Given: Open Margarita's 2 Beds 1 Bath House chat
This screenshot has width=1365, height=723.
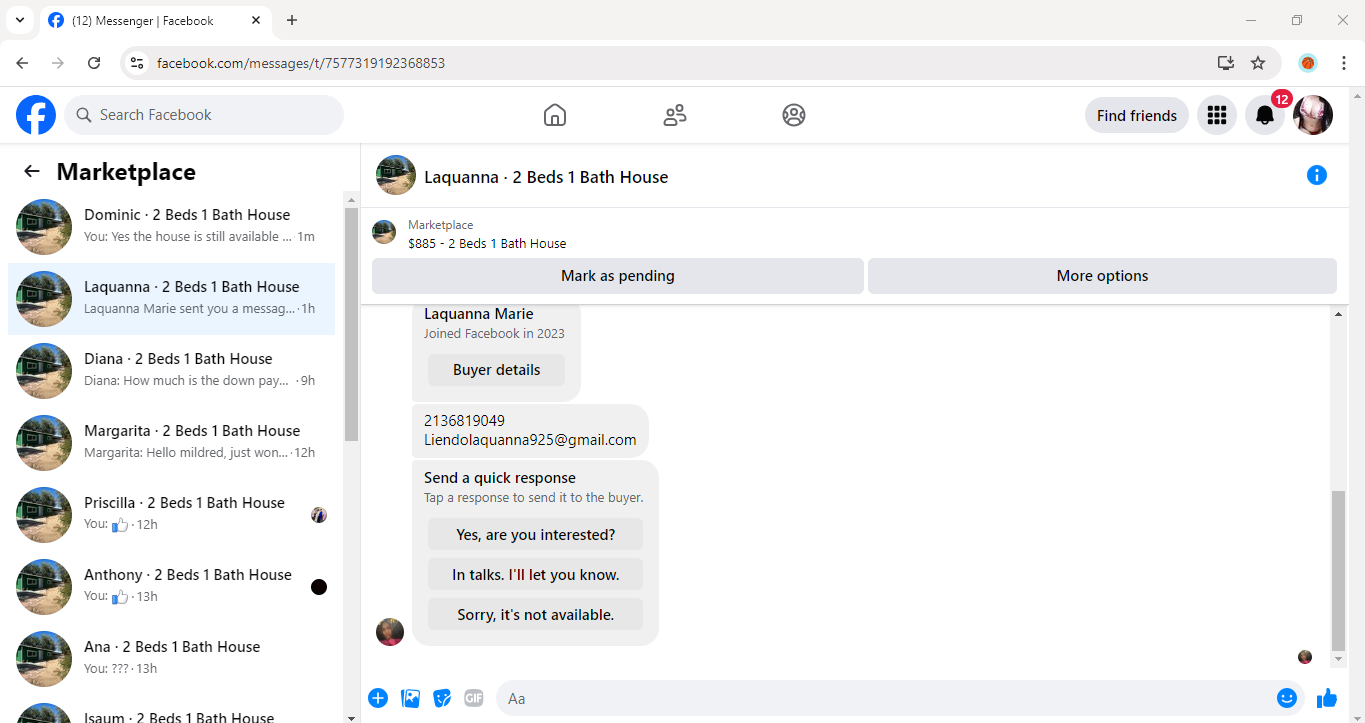Looking at the screenshot, I should click(172, 443).
